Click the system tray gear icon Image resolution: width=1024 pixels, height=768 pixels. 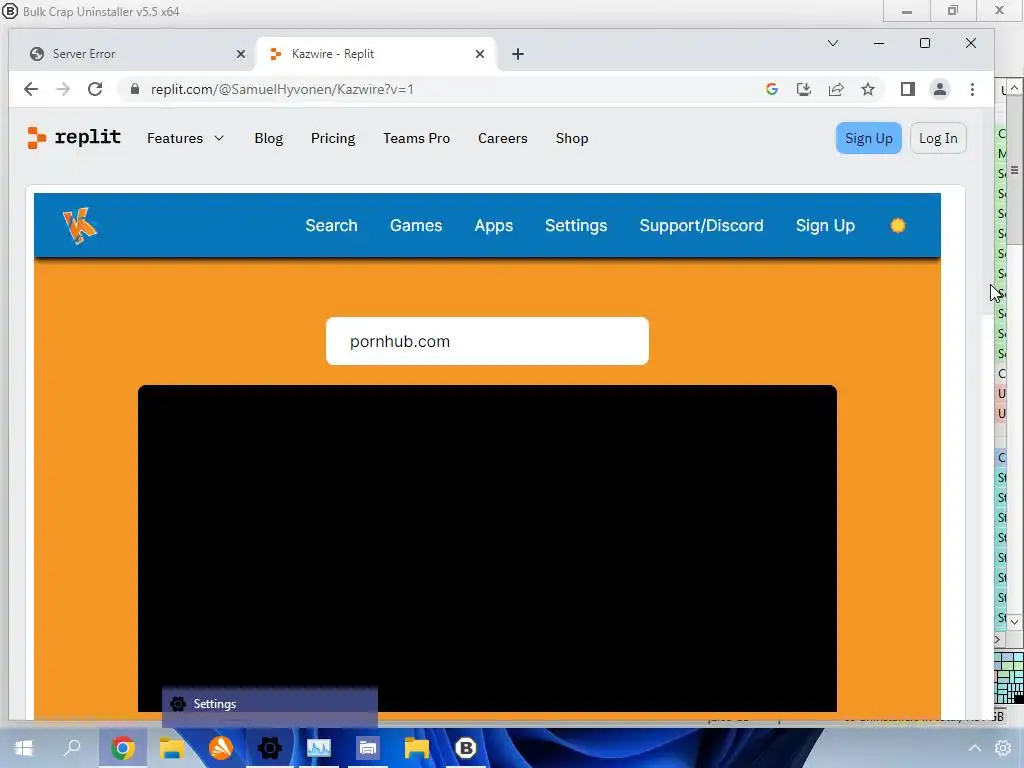(x=1003, y=748)
